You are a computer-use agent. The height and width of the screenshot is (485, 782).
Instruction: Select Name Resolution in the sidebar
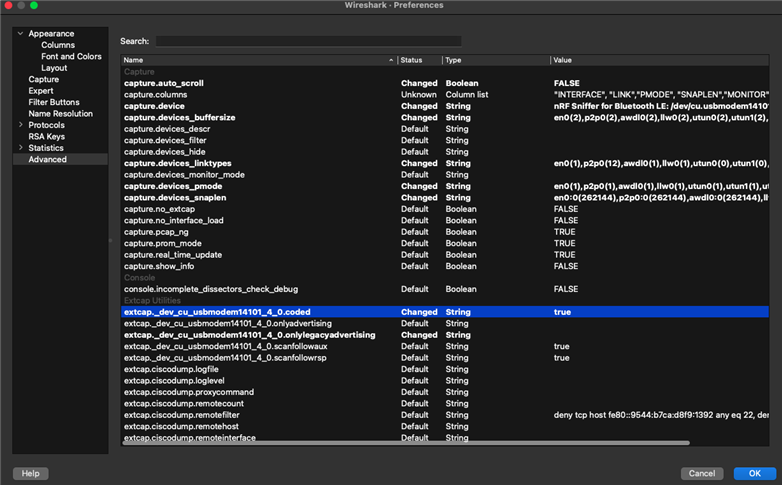(60, 114)
